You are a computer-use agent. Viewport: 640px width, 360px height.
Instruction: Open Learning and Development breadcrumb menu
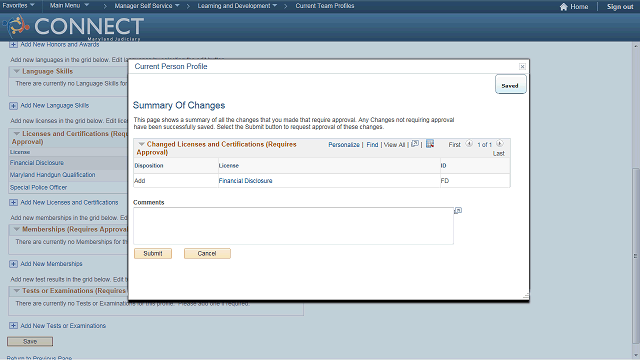[237, 6]
